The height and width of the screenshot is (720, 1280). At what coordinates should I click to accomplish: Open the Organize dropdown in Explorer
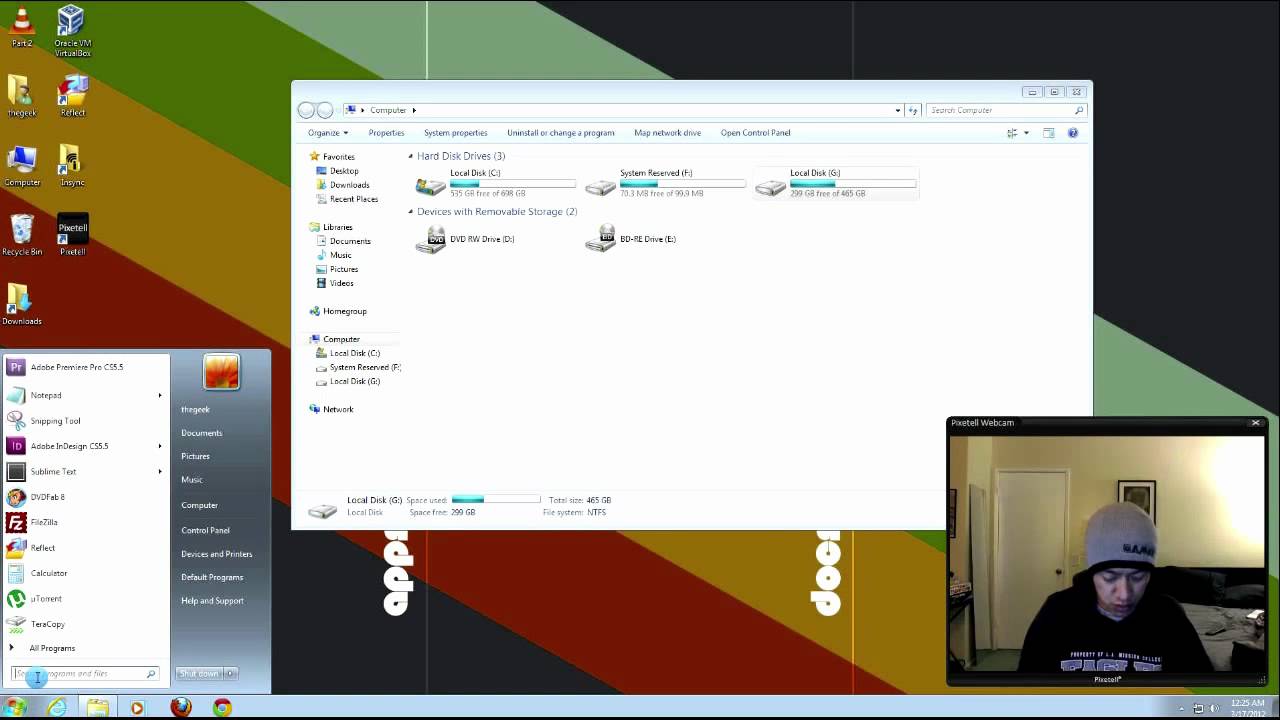tap(328, 133)
